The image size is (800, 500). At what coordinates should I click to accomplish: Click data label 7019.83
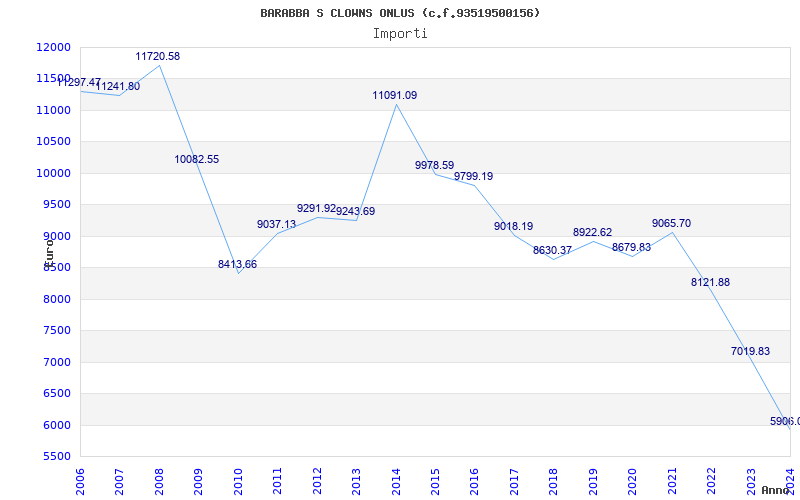(750, 351)
